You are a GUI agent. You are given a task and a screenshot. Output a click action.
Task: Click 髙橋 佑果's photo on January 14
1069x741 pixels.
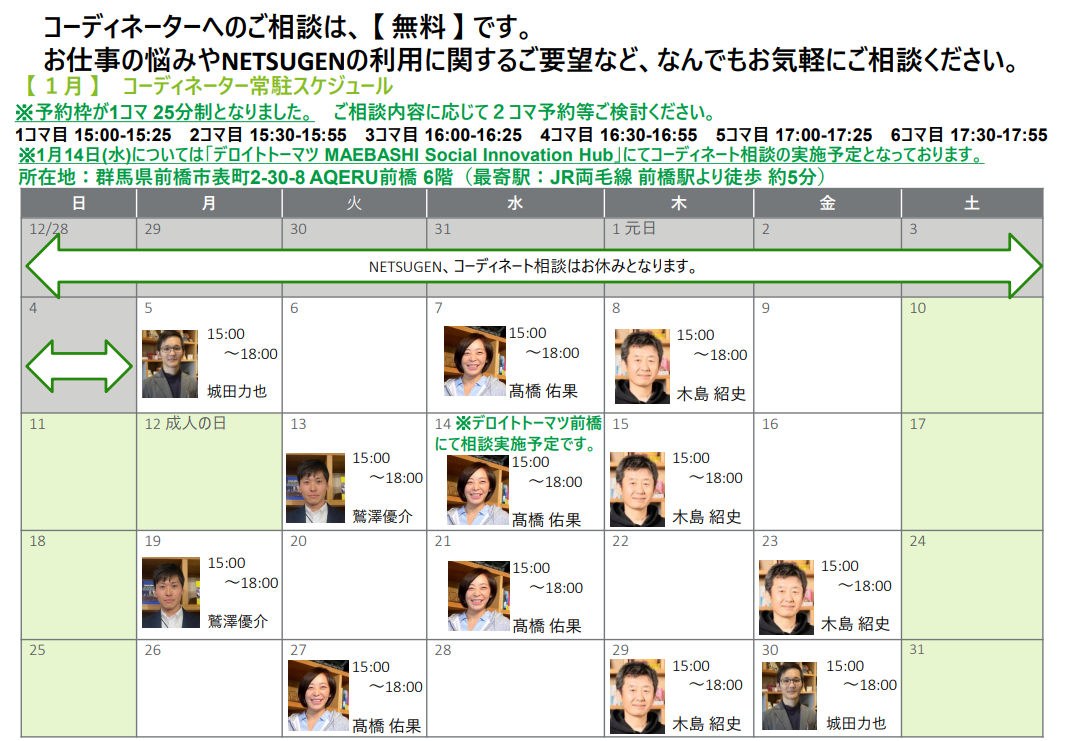click(x=477, y=490)
